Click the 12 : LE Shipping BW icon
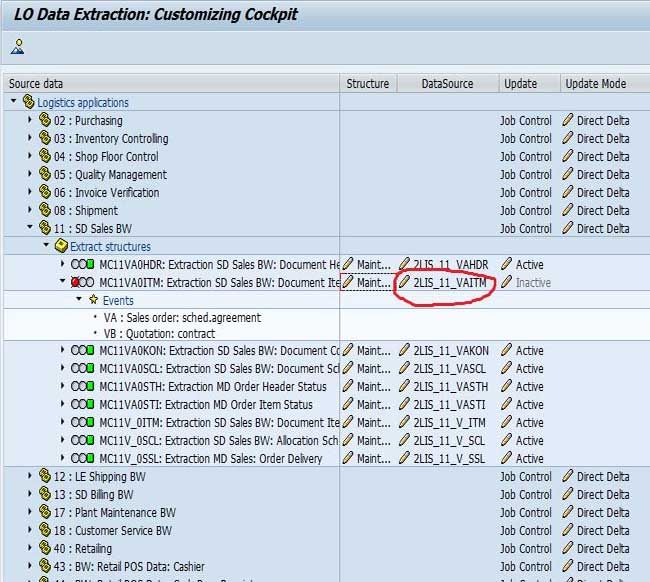 [45, 475]
